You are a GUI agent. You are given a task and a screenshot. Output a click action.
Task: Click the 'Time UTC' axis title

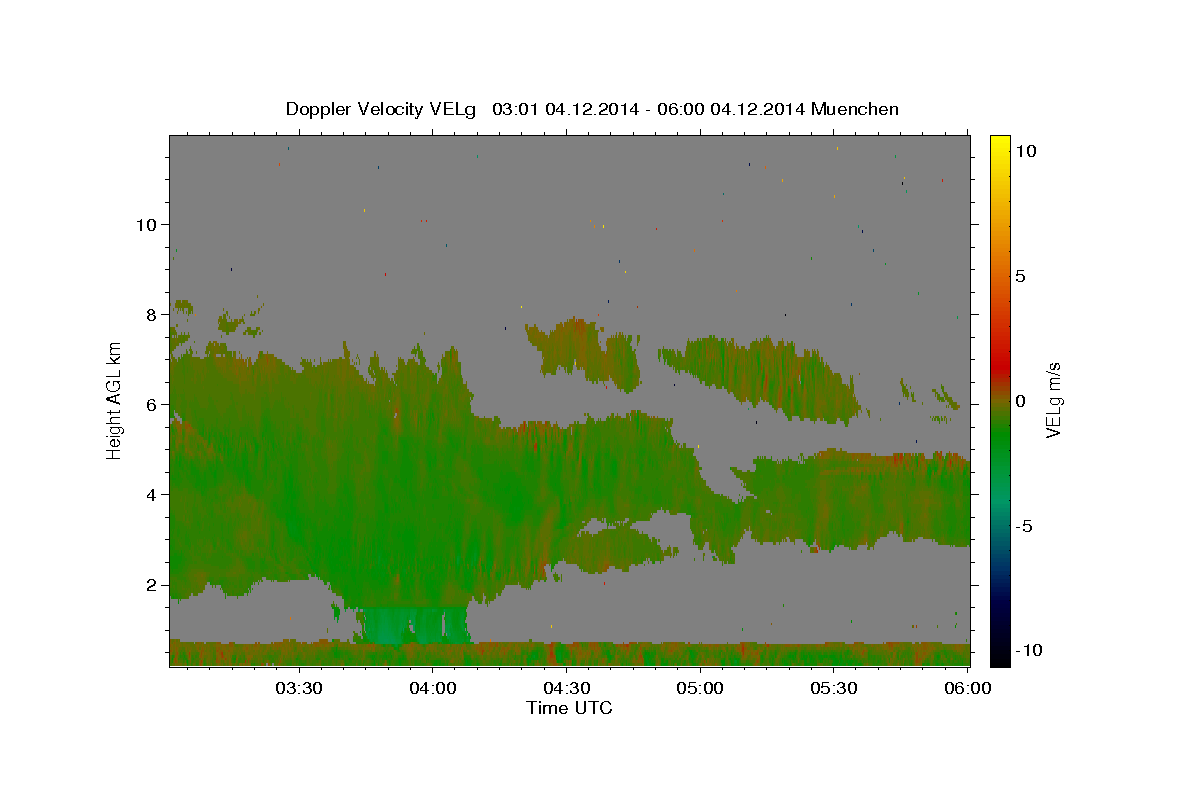(569, 708)
